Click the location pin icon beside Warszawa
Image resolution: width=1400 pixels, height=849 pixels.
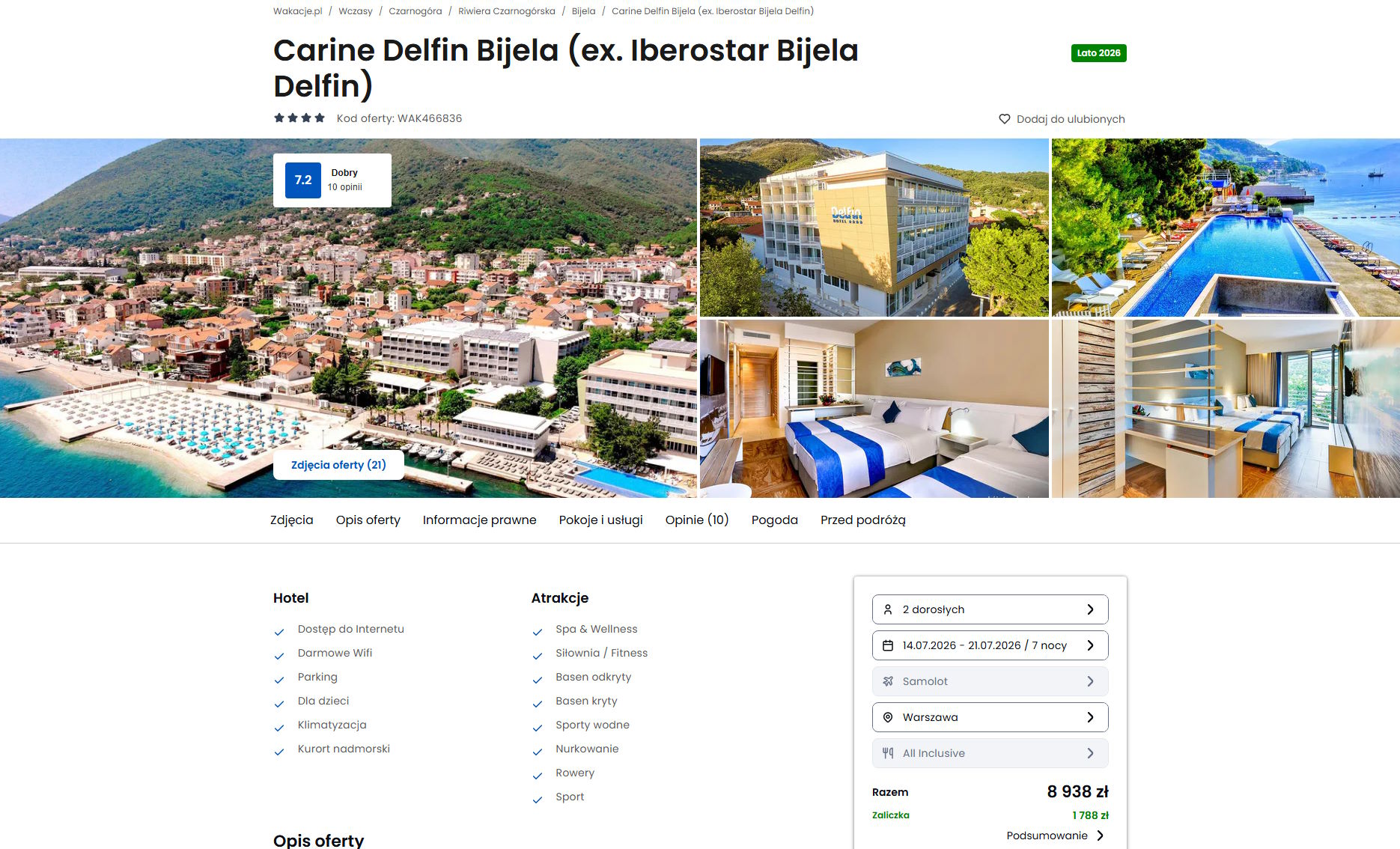point(888,717)
